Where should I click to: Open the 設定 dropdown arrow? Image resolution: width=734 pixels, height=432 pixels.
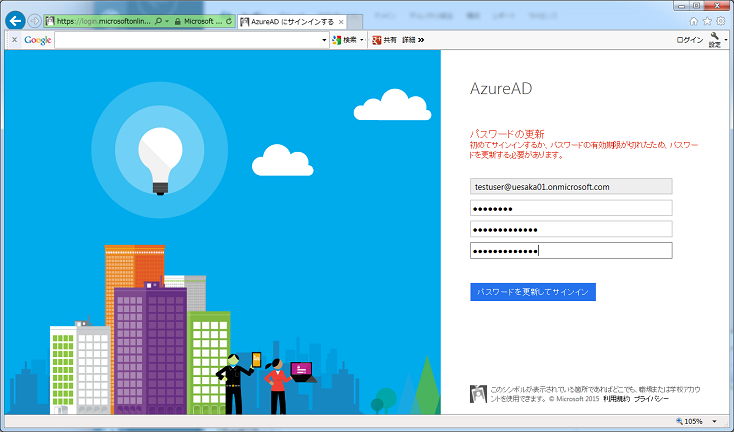pyautogui.click(x=726, y=40)
